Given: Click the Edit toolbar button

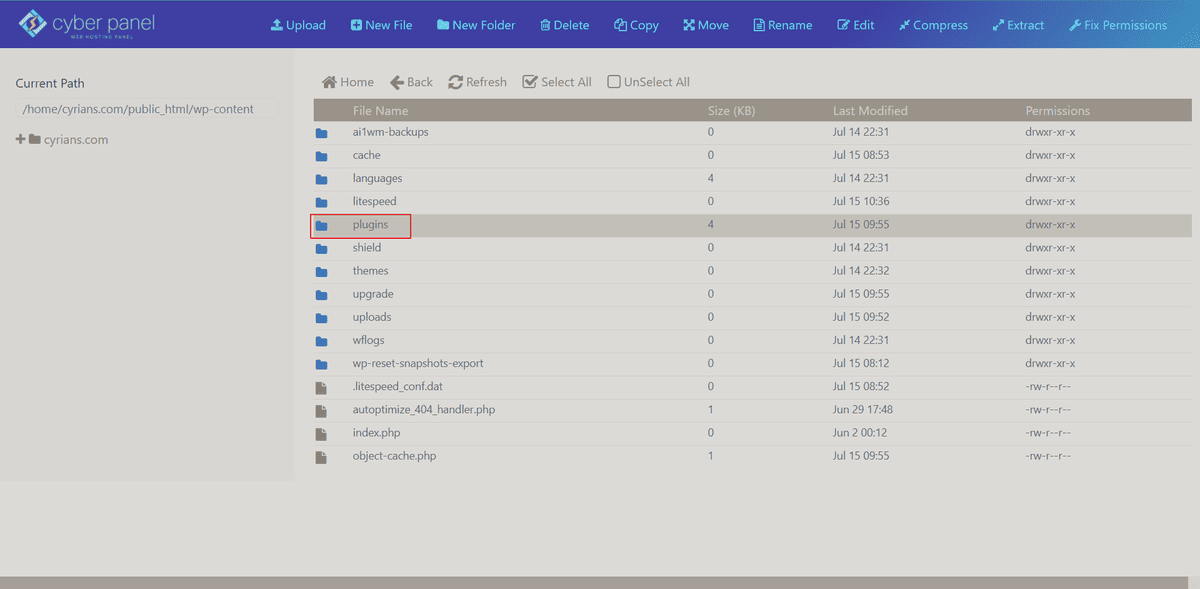Looking at the screenshot, I should click(855, 25).
